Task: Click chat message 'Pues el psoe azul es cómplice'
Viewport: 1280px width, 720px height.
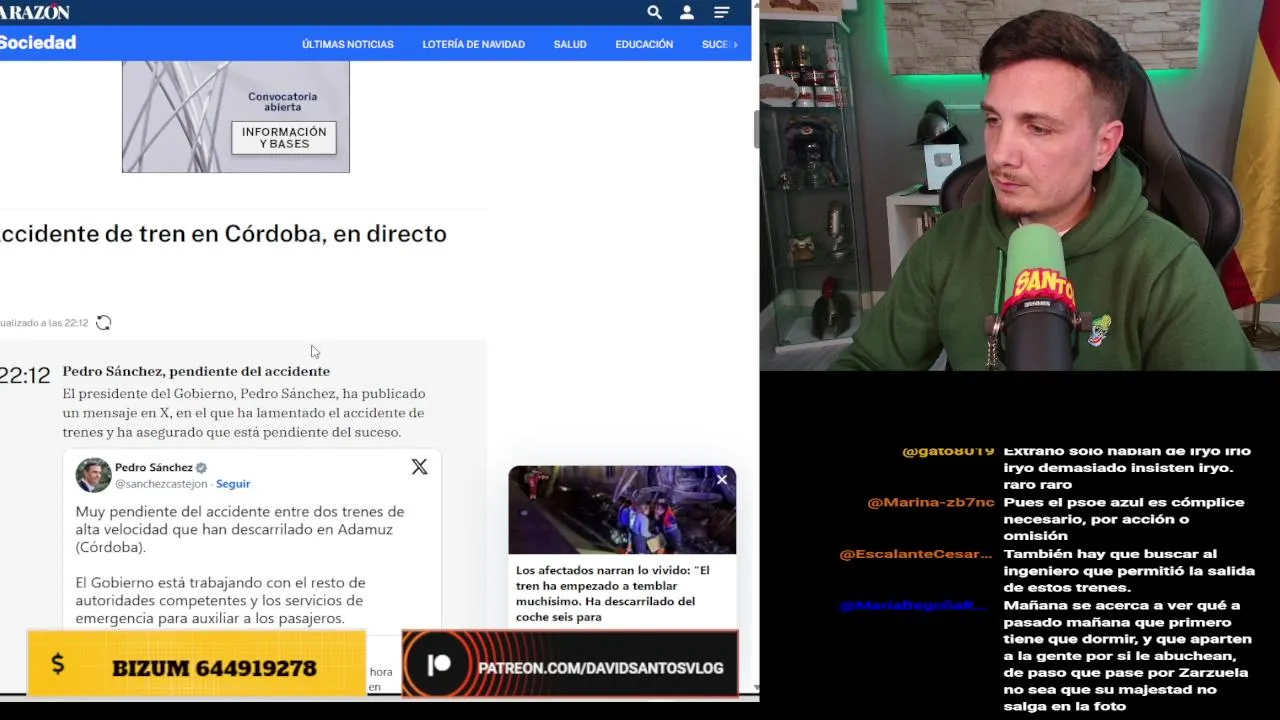Action: [1124, 519]
